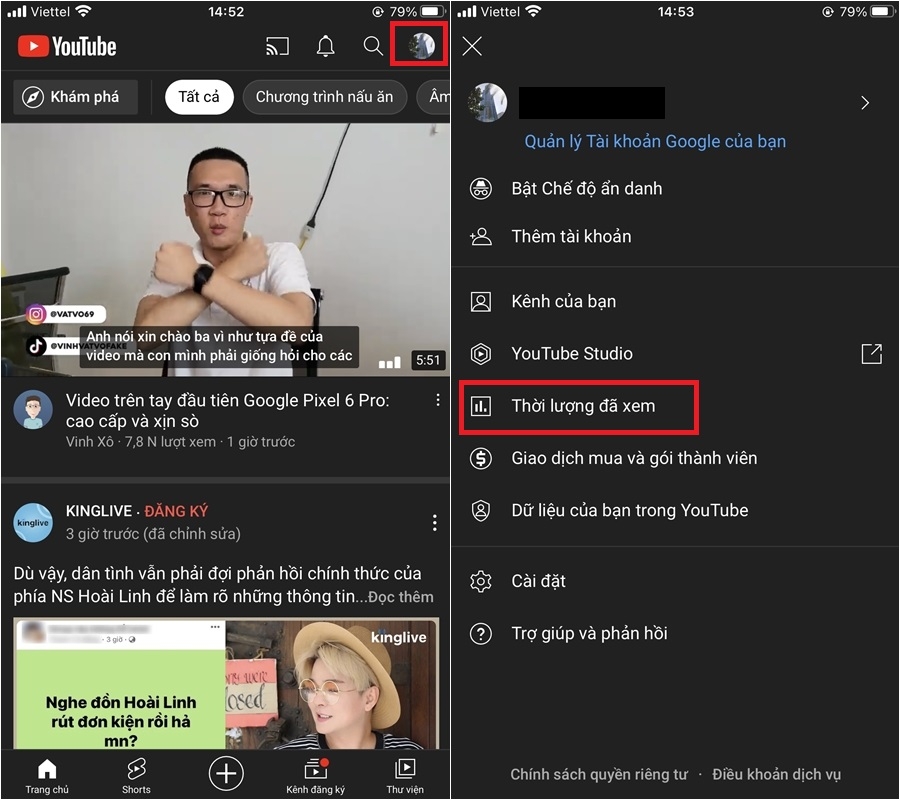This screenshot has width=900, height=800.
Task: Tap the Vinh Xô channel avatar thumbnail
Action: [x=33, y=409]
